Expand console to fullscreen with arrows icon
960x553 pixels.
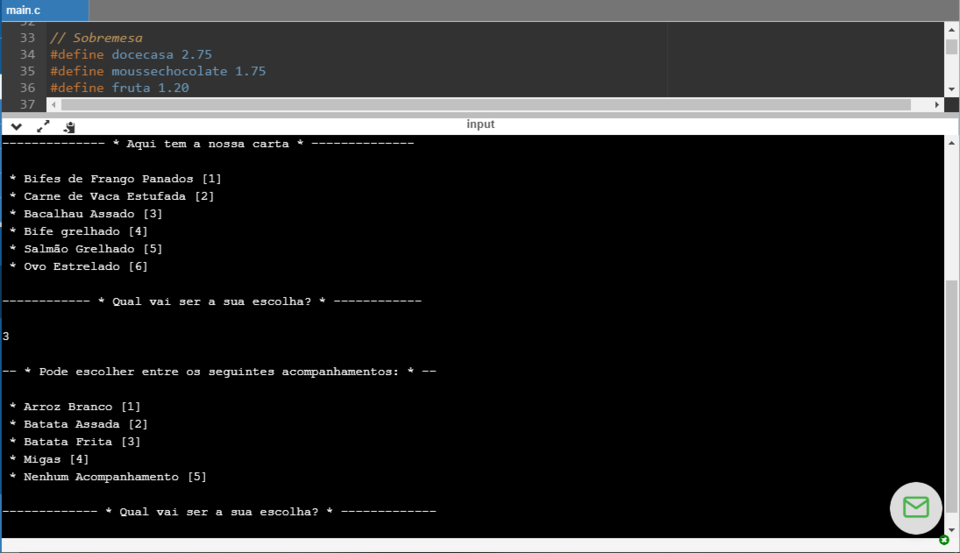43,126
